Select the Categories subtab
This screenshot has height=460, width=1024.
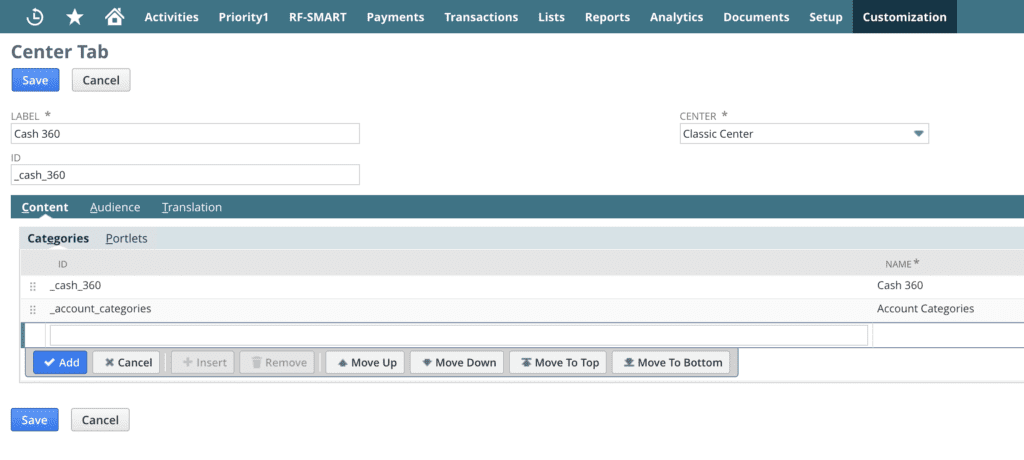[x=58, y=238]
